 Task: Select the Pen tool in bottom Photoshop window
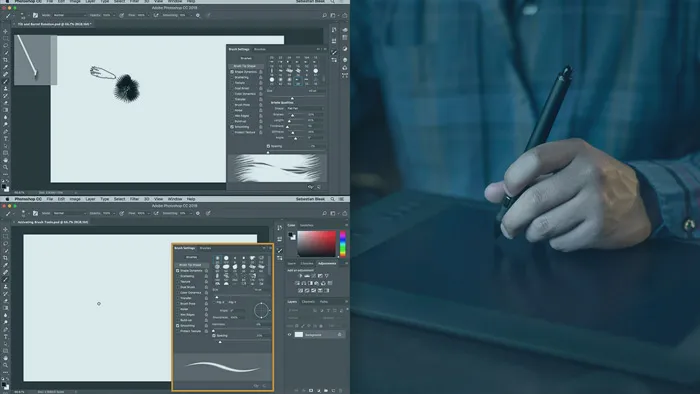point(5,330)
